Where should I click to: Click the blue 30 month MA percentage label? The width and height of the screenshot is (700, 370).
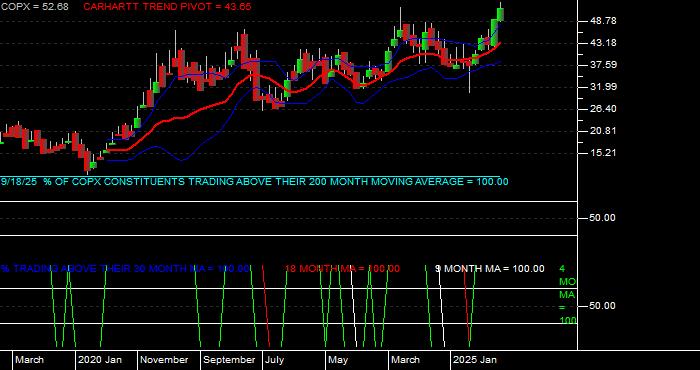[x=125, y=269]
